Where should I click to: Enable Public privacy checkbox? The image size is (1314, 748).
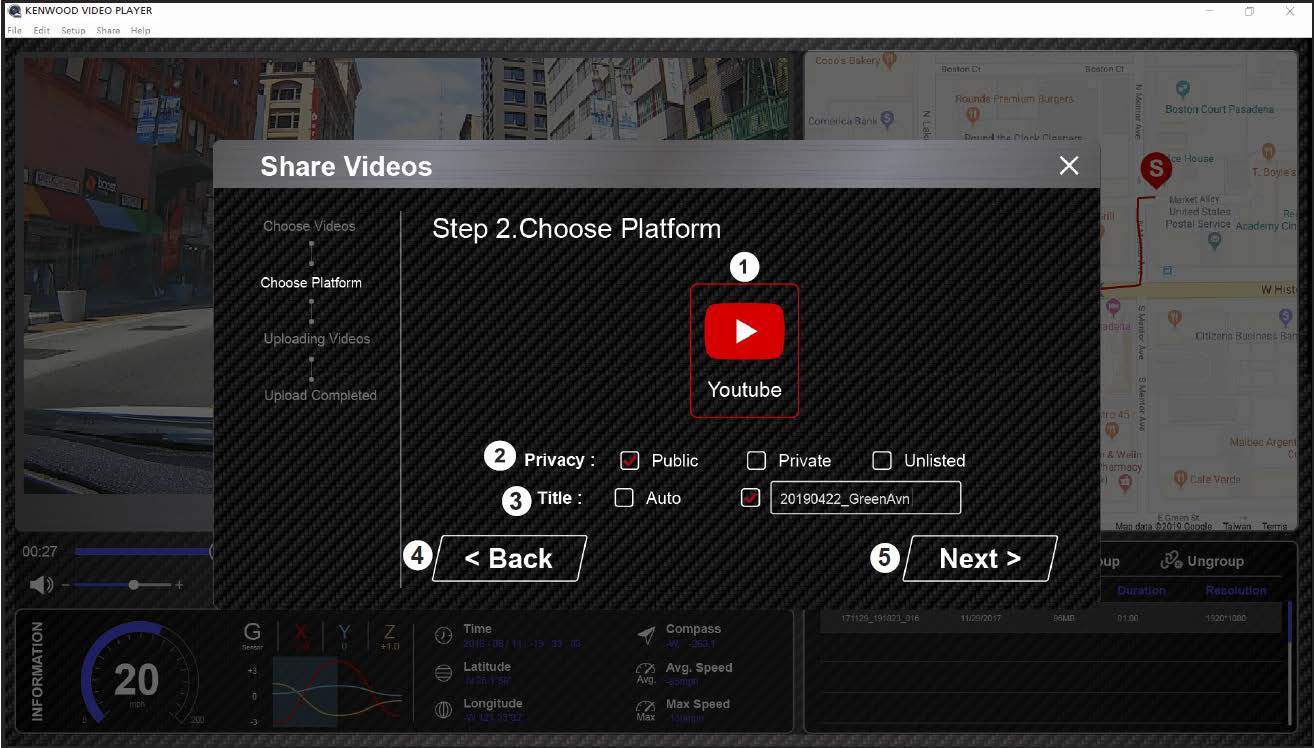coord(629,461)
